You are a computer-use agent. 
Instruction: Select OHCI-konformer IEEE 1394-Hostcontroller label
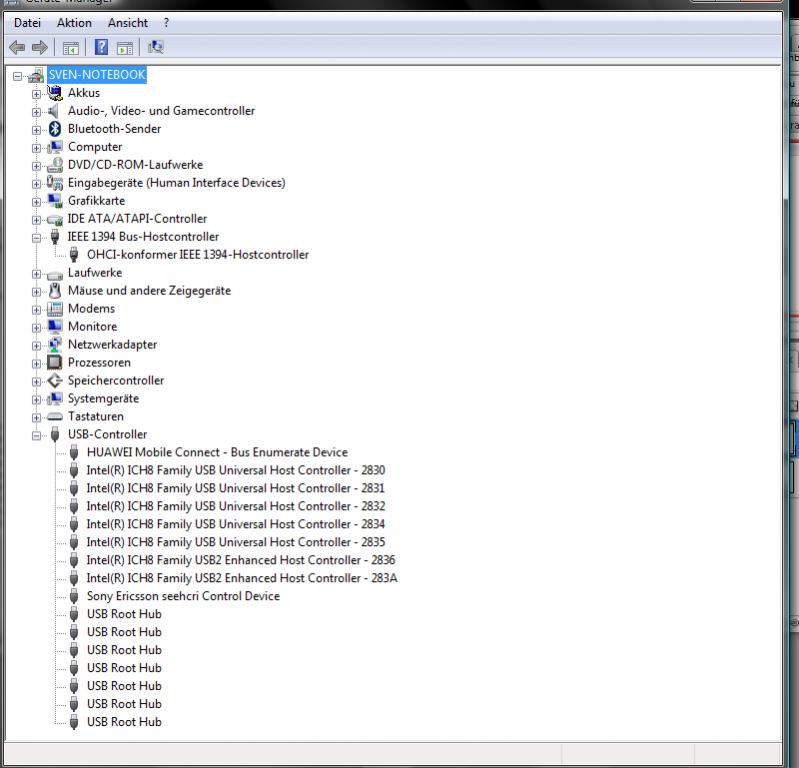198,255
